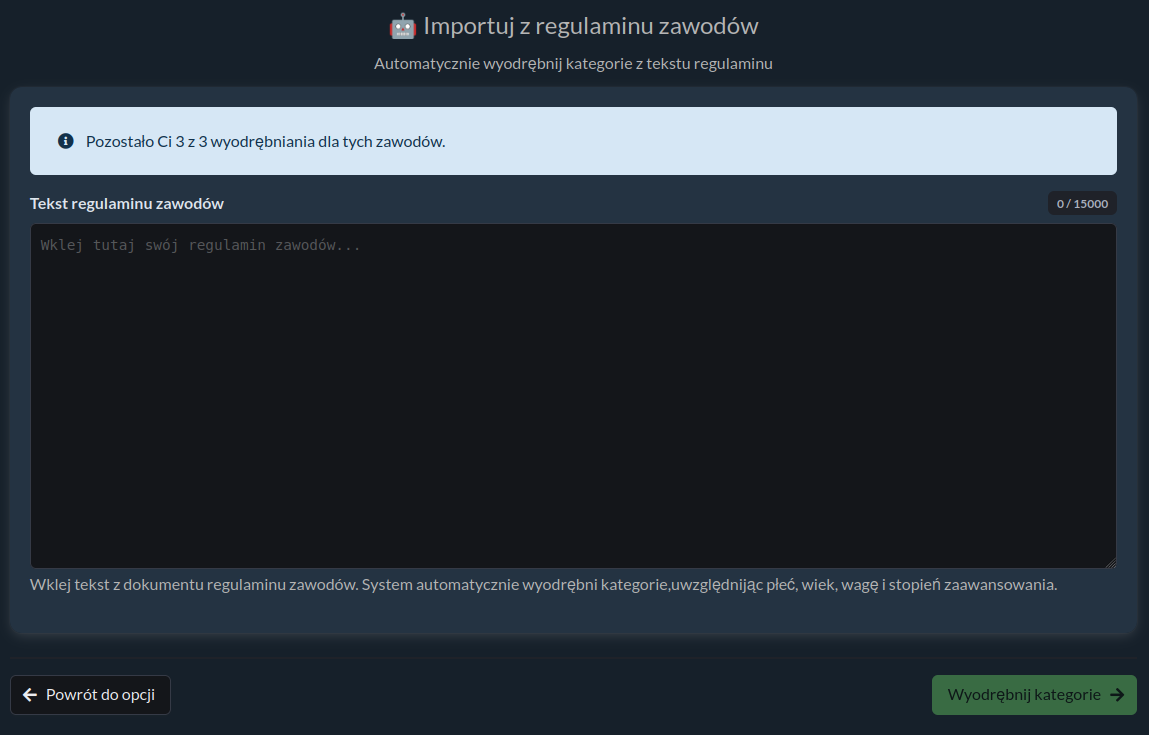Click the "Pozostało Ci 3 z 3" alert message
This screenshot has height=735, width=1149.
265,141
